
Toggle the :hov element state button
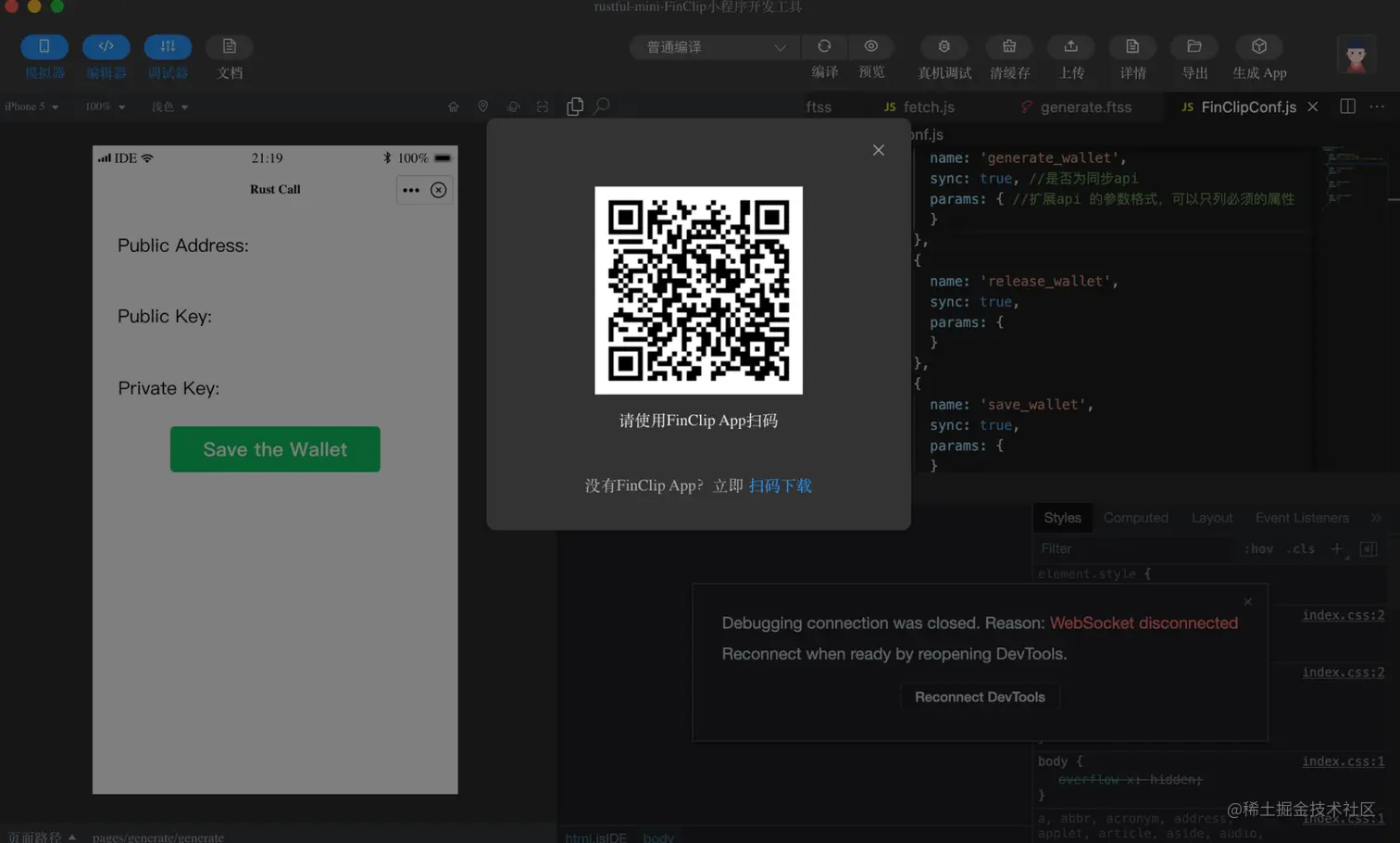[x=1258, y=548]
